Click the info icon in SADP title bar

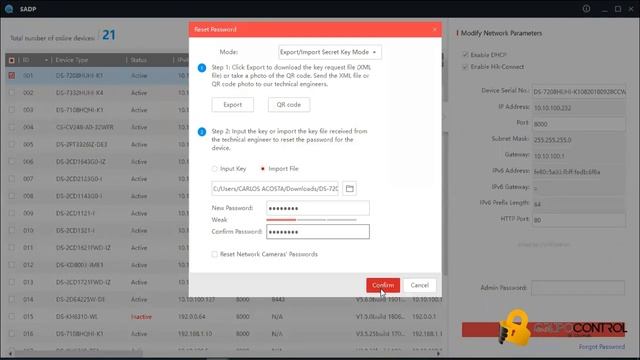click(x=586, y=9)
